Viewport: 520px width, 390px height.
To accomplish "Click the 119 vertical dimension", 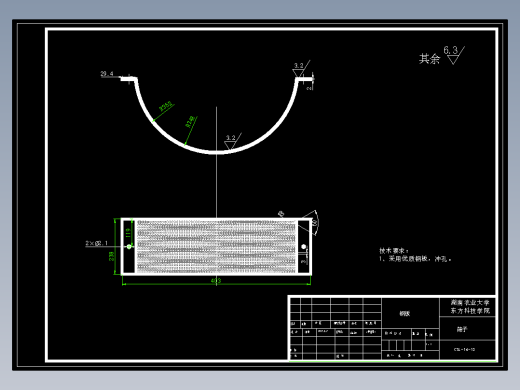I will (128, 232).
